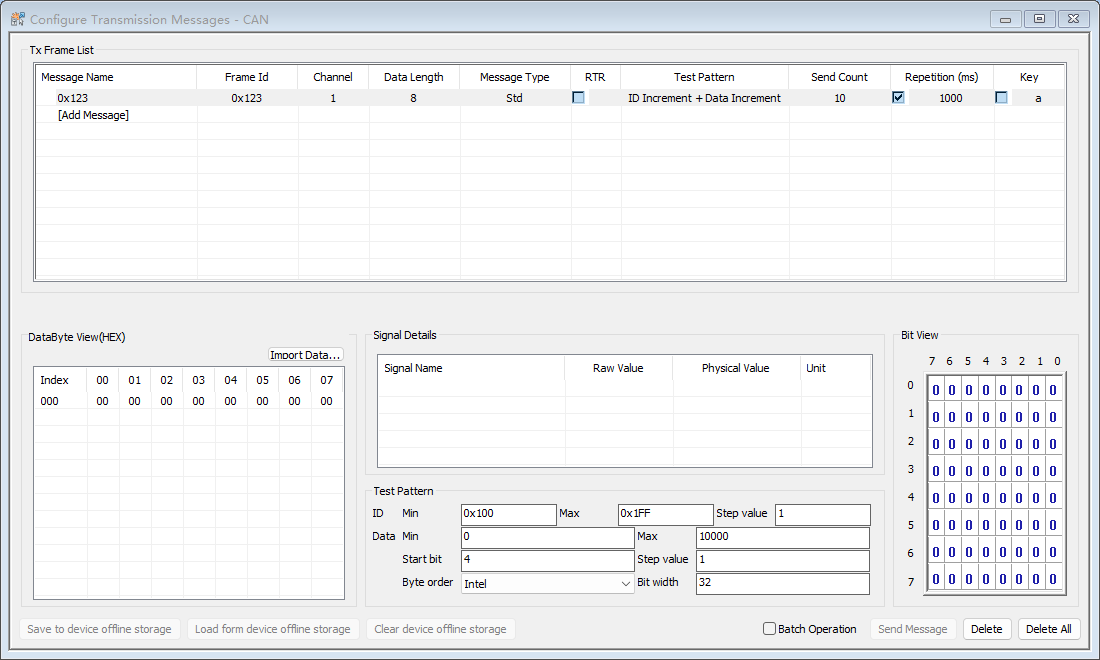The image size is (1100, 660).
Task: Click the Import Data... button
Action: click(x=305, y=355)
